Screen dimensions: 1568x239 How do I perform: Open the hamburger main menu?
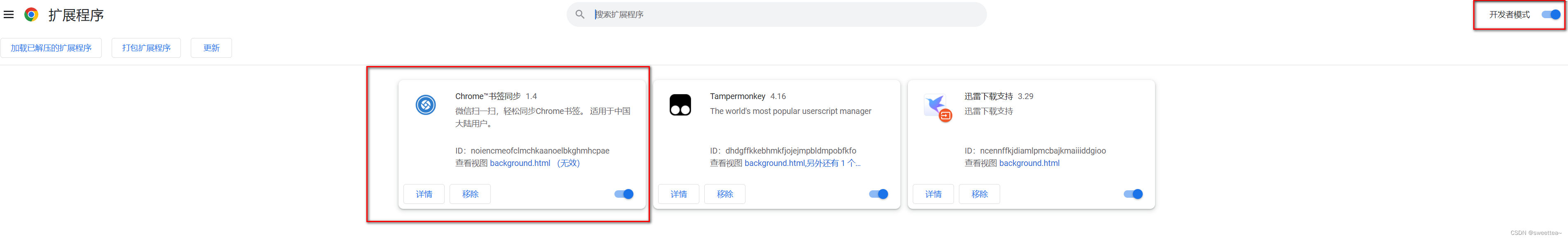(x=9, y=14)
